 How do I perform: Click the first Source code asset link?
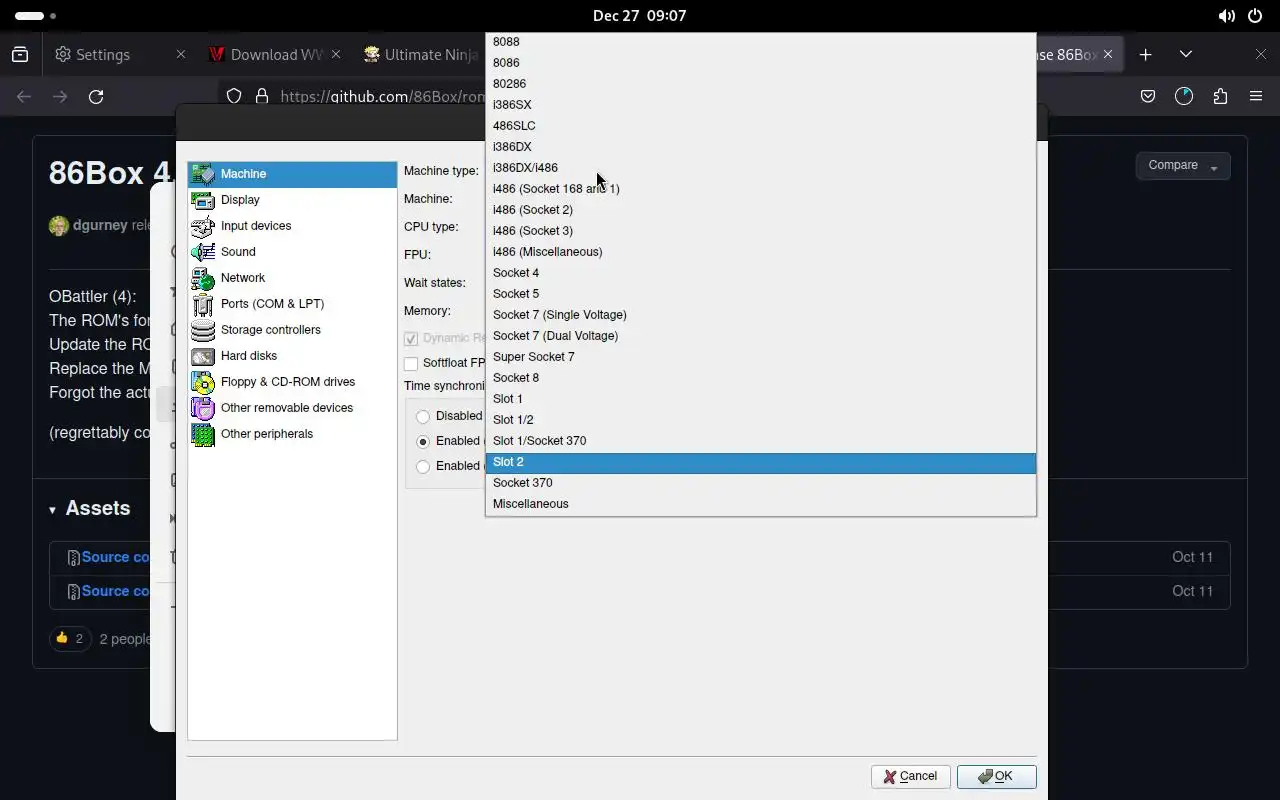coord(115,557)
